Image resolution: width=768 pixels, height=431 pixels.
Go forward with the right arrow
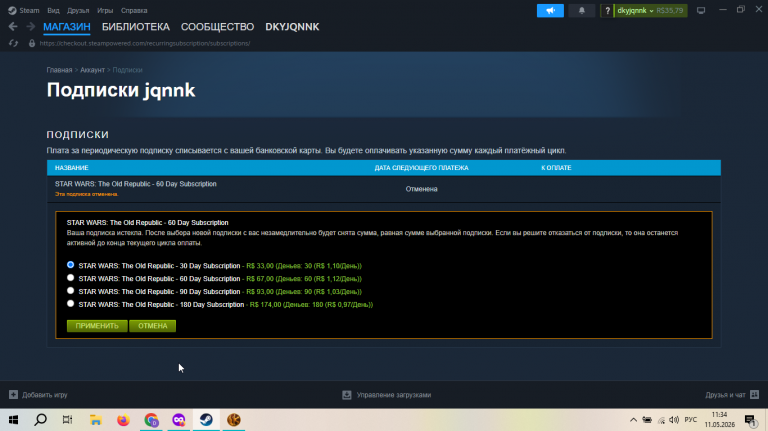[30, 26]
